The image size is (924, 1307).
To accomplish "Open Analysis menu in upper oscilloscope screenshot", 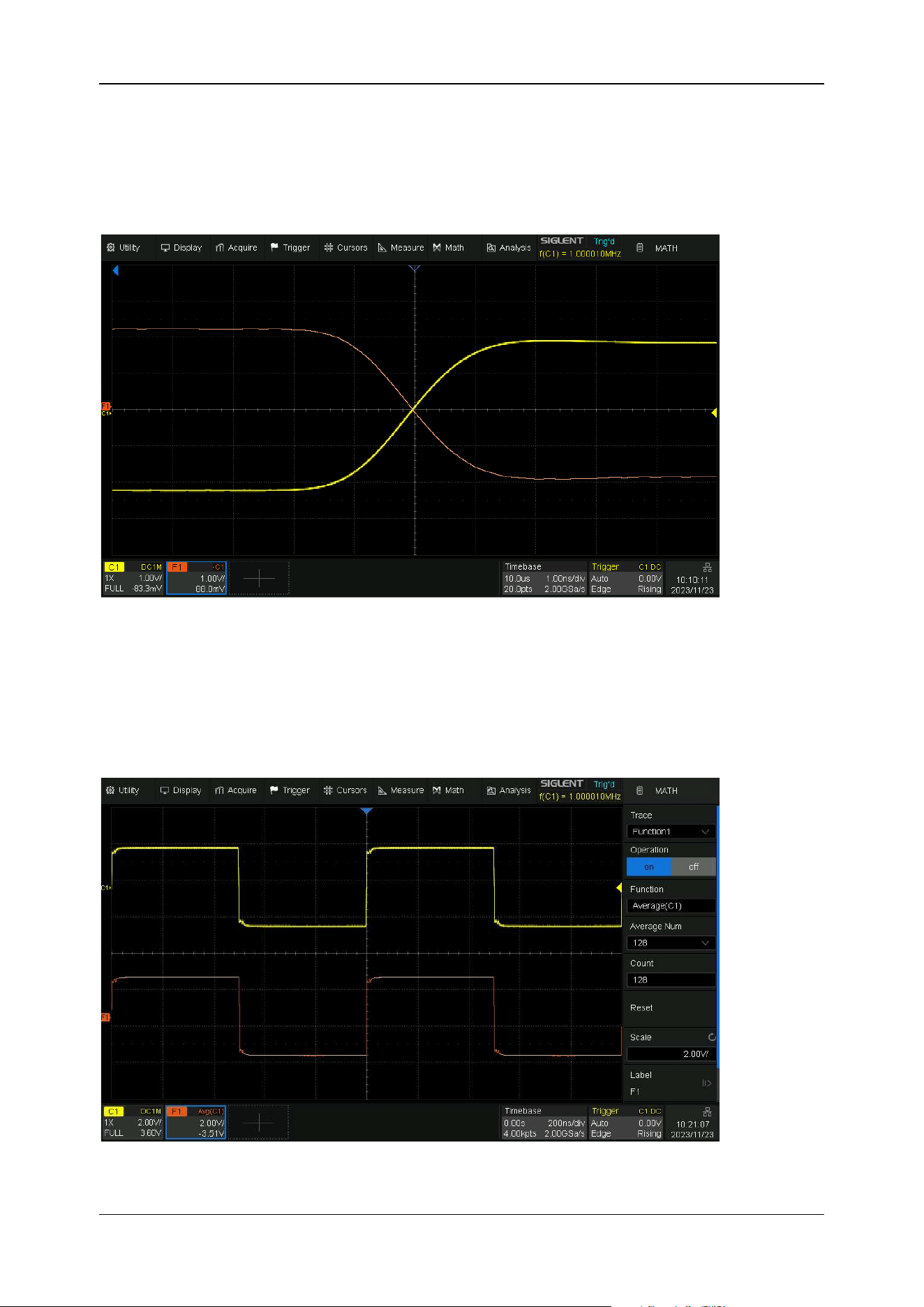I will point(509,248).
